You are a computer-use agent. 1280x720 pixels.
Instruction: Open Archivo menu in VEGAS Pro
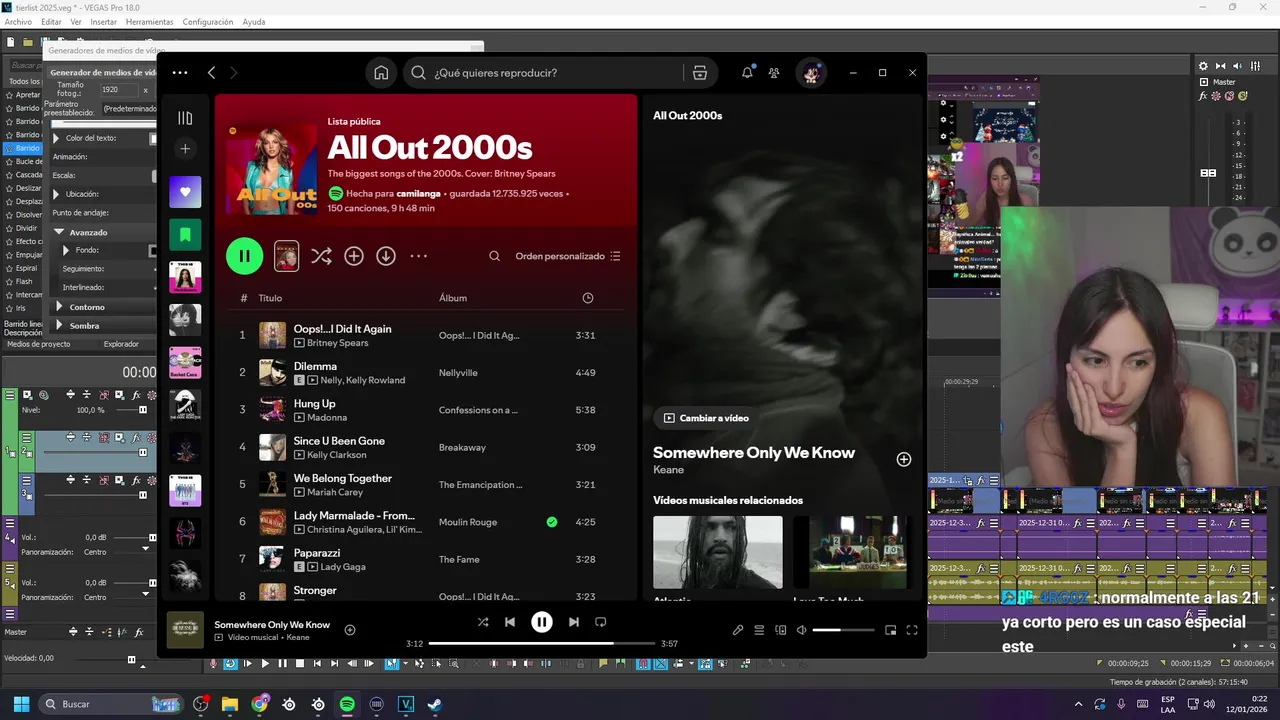[19, 22]
